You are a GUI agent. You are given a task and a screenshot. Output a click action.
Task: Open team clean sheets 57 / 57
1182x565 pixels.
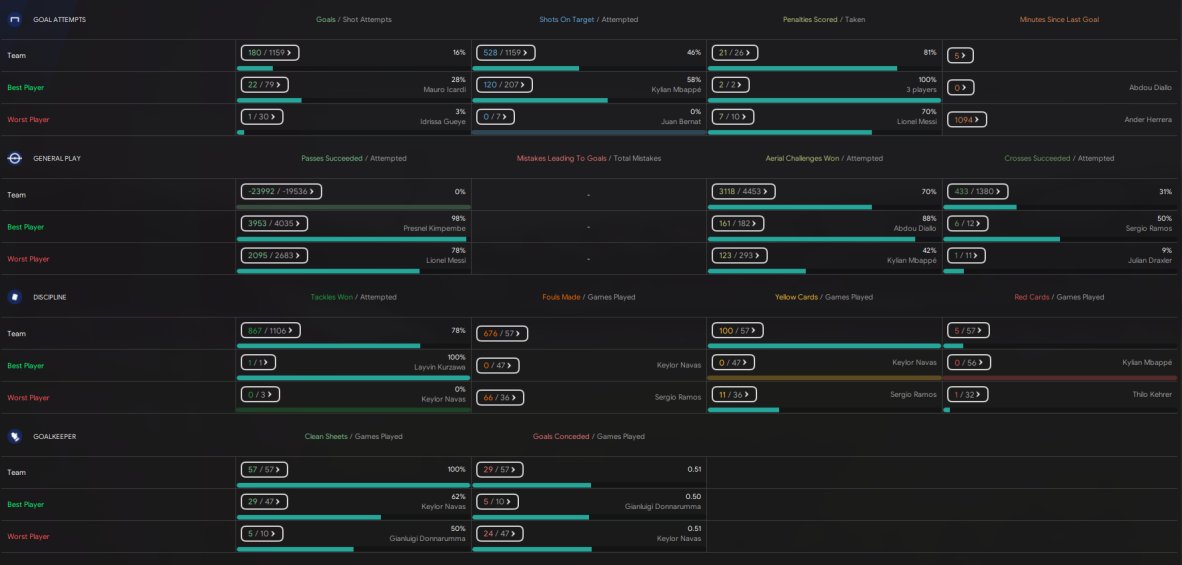[264, 469]
